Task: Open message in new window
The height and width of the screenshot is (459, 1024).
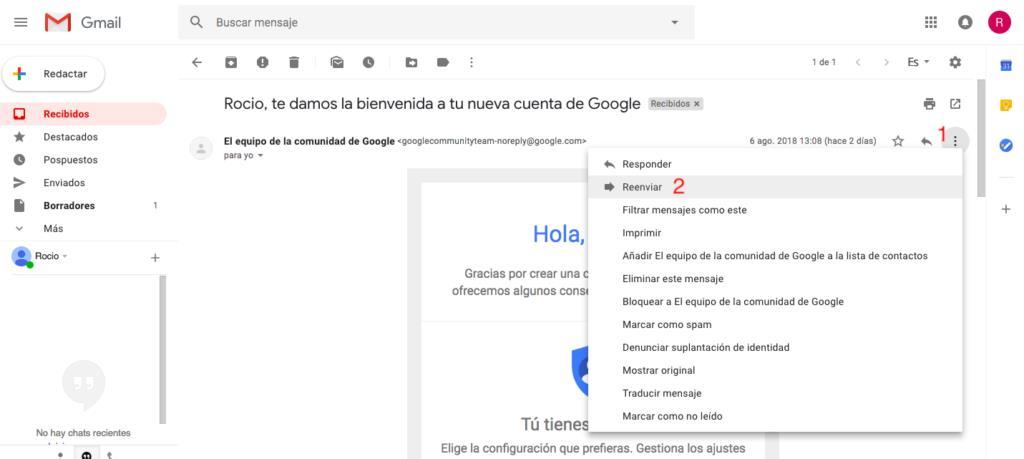Action: [x=955, y=104]
